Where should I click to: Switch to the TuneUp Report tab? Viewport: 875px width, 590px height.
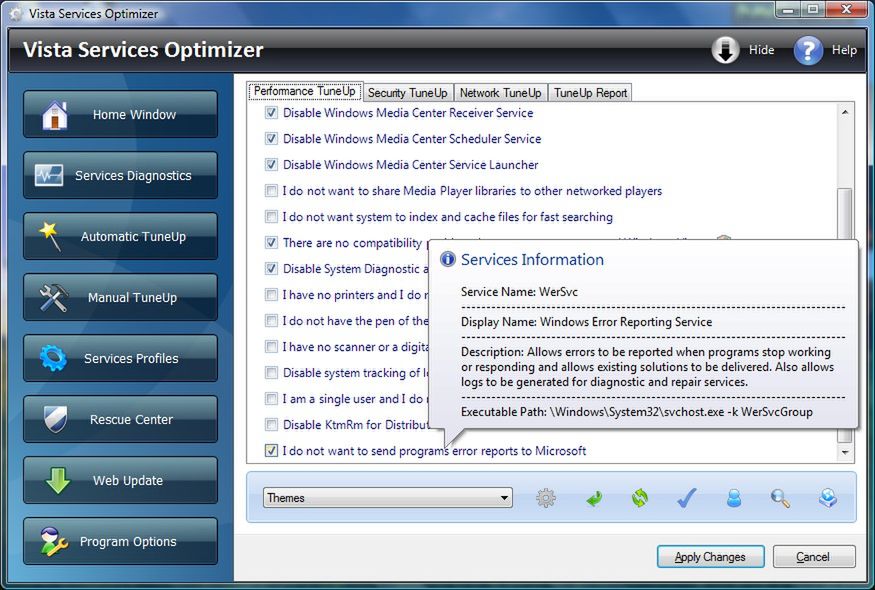590,93
